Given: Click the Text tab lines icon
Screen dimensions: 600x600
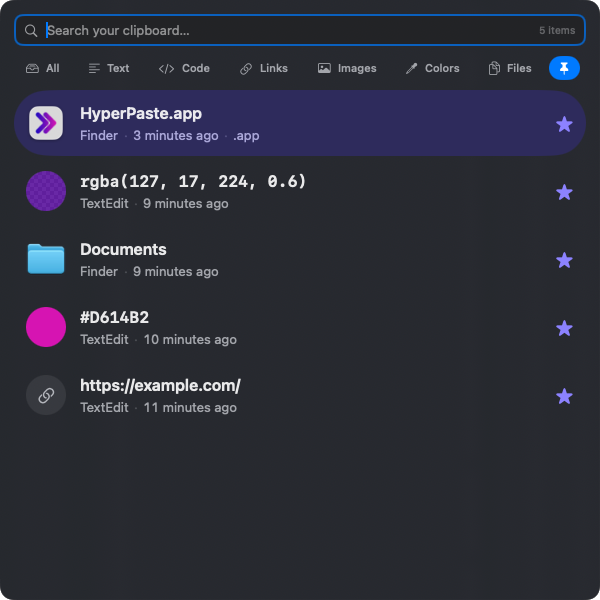Looking at the screenshot, I should pyautogui.click(x=94, y=68).
